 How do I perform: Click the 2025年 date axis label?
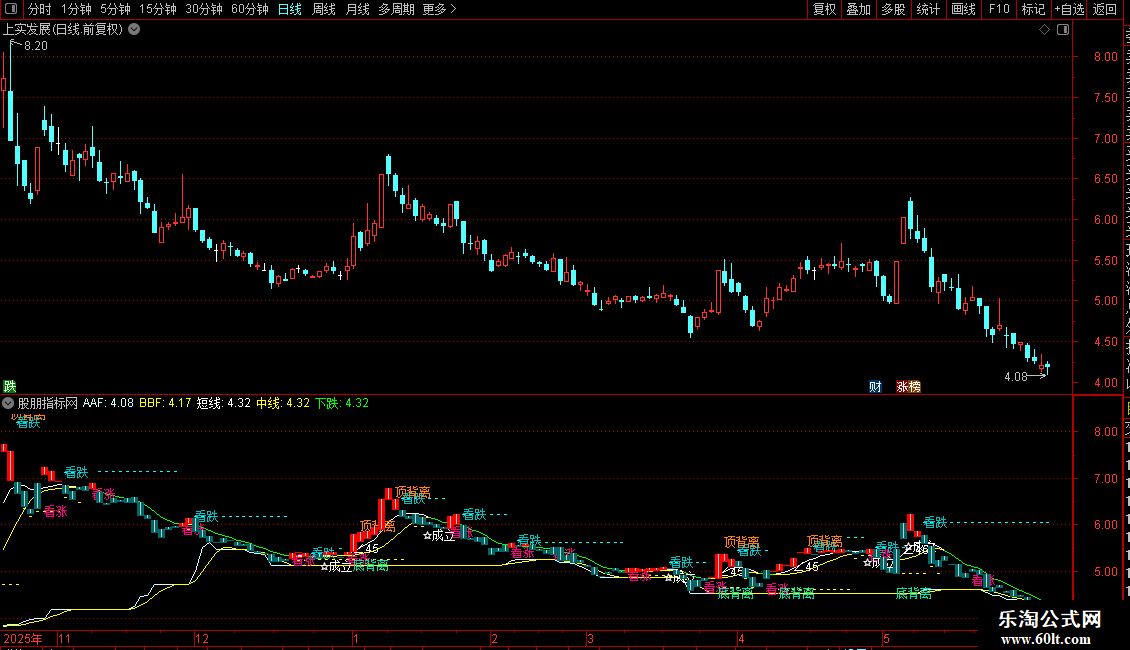pyautogui.click(x=23, y=638)
